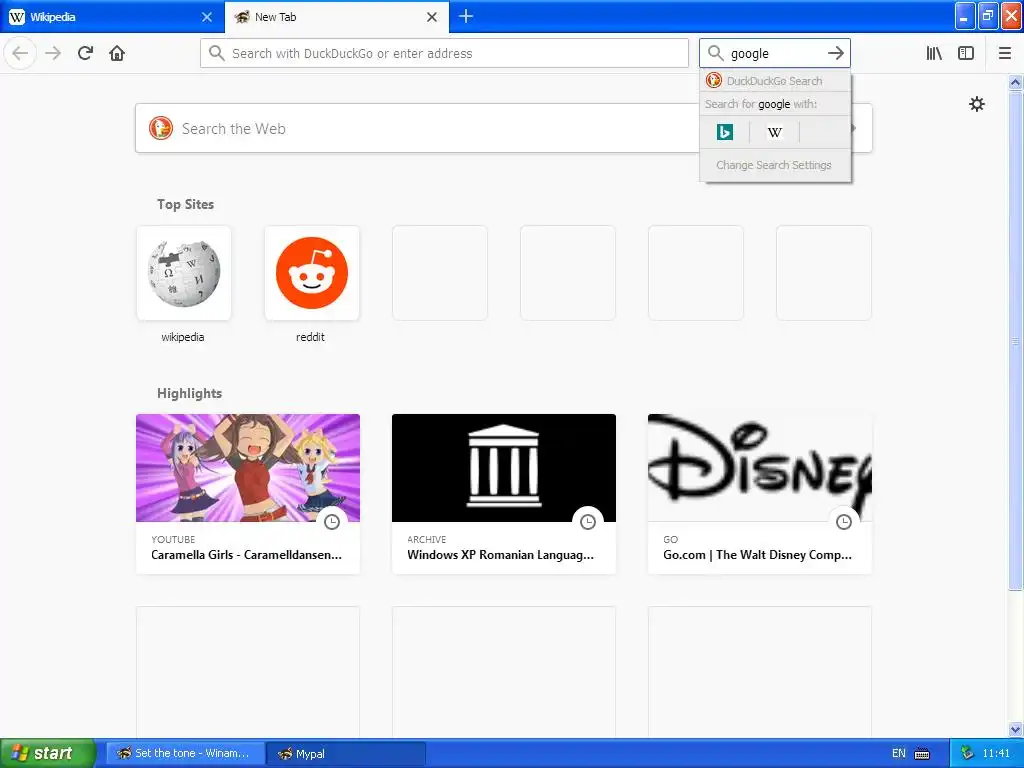Click the search box containing google
Viewport: 1024px width, 768px height.
click(x=775, y=53)
